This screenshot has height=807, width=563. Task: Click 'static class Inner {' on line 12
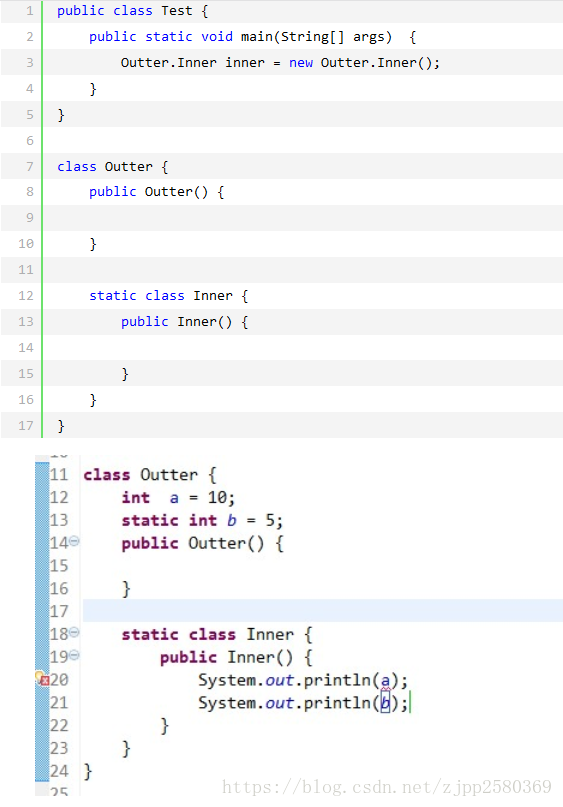click(x=169, y=296)
